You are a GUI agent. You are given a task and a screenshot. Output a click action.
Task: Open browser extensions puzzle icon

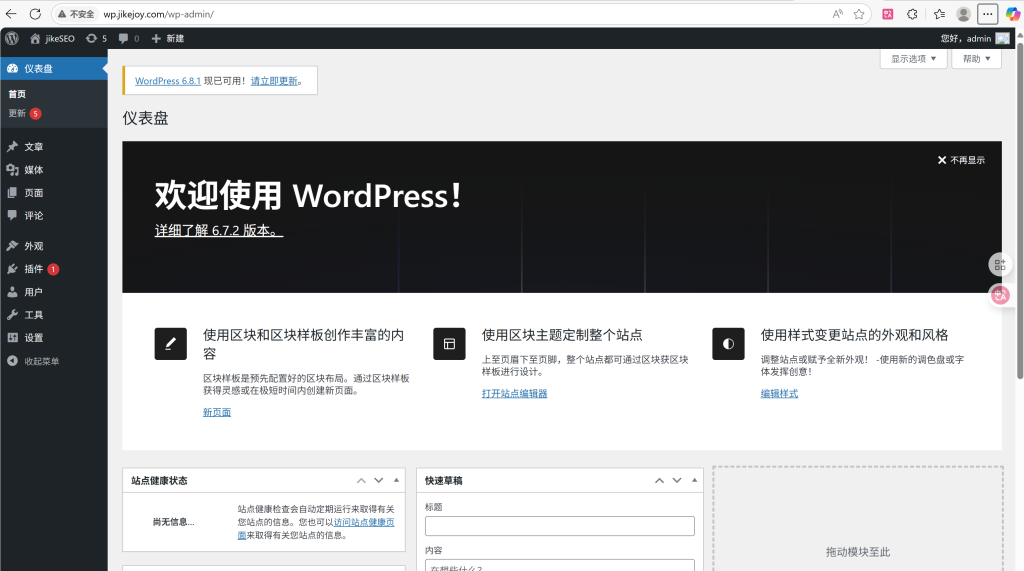click(x=912, y=14)
